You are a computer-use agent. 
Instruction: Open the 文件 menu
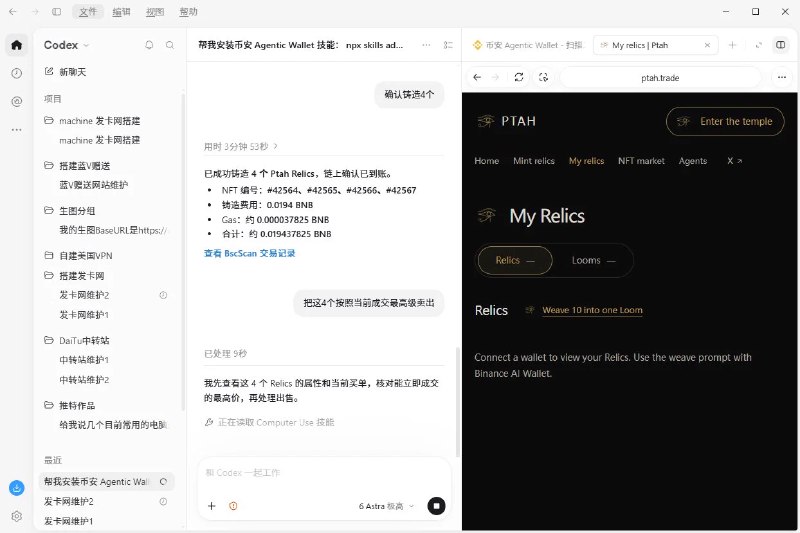pos(88,12)
